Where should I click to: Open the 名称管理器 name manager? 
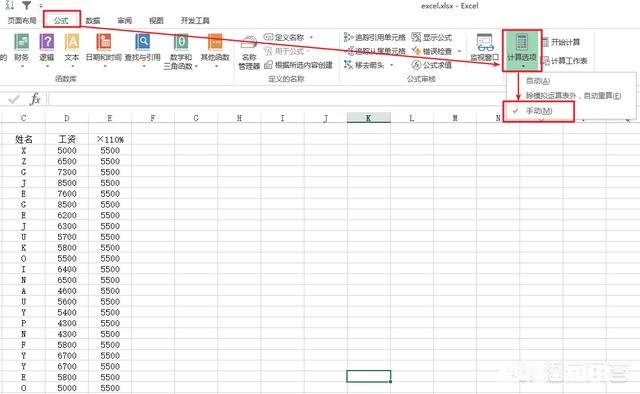(249, 53)
